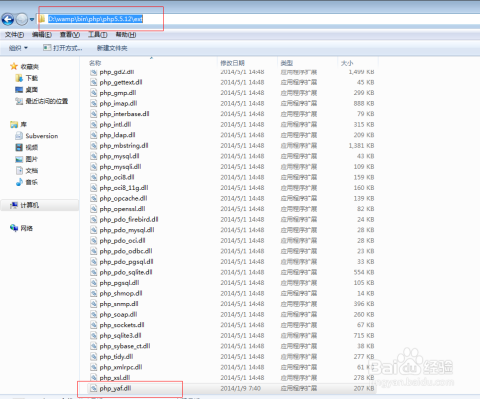Select php_pdo_odbc.dll file icon
480x399 pixels.
[x=94, y=251]
